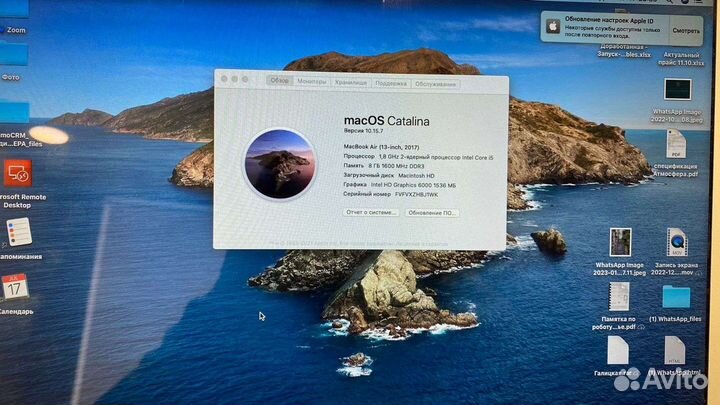Open the Хранилище tab
The width and height of the screenshot is (720, 405).
click(351, 83)
